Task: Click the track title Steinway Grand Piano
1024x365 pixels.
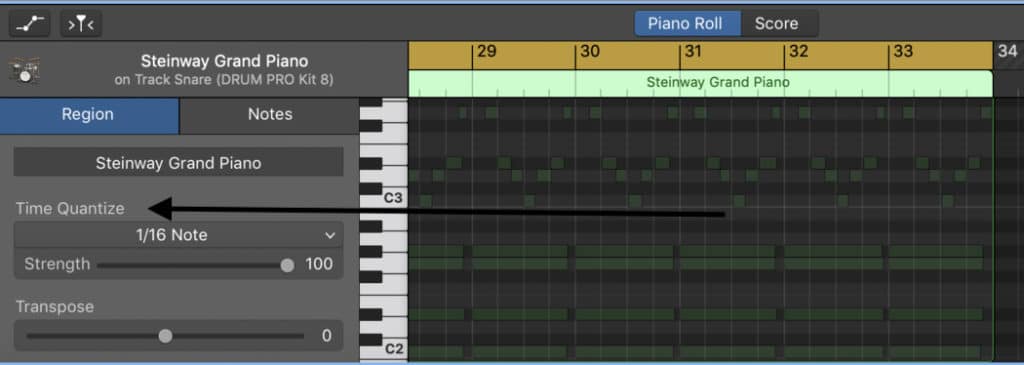Action: point(225,62)
